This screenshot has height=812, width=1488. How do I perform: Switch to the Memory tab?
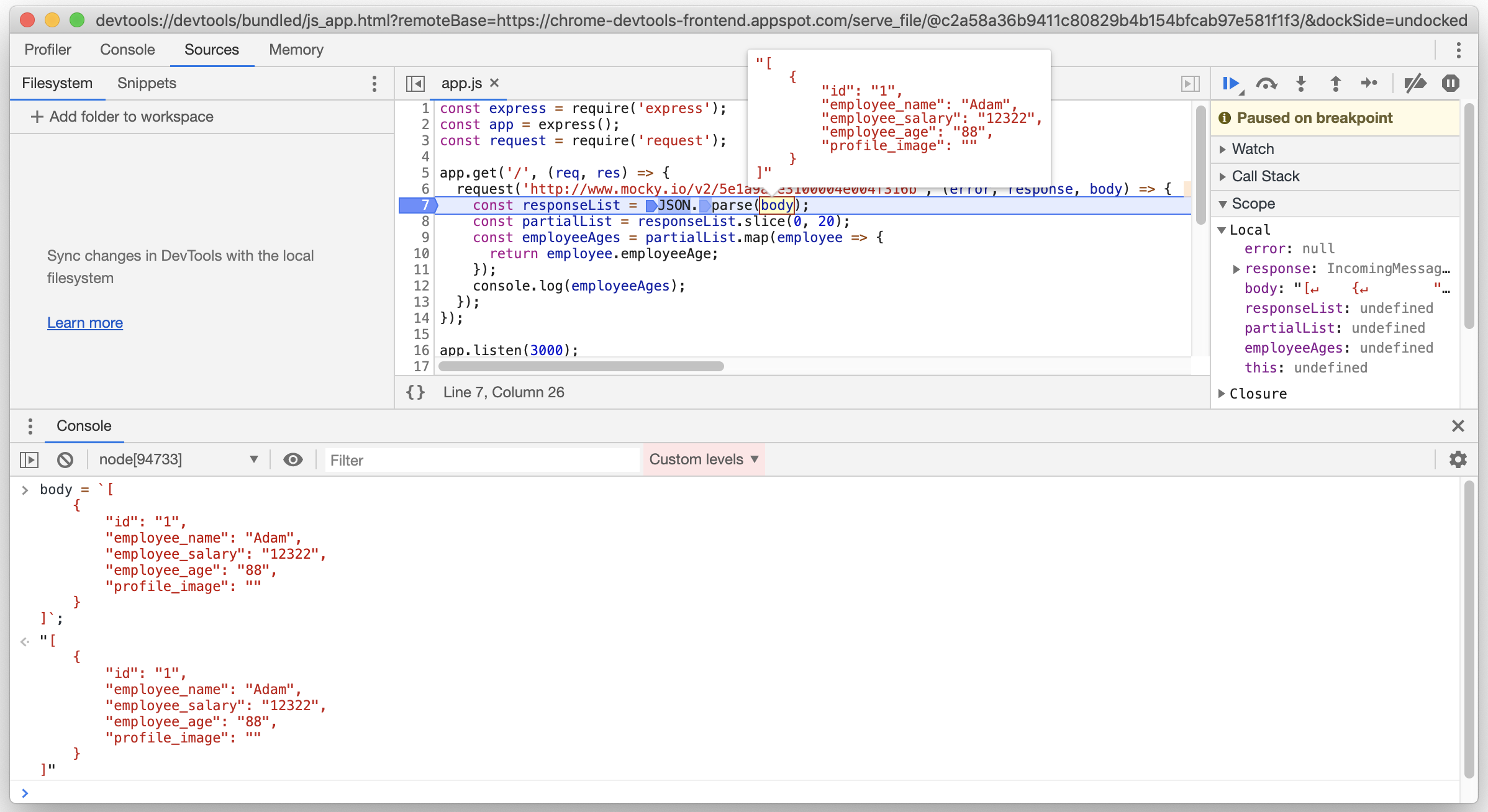point(296,49)
